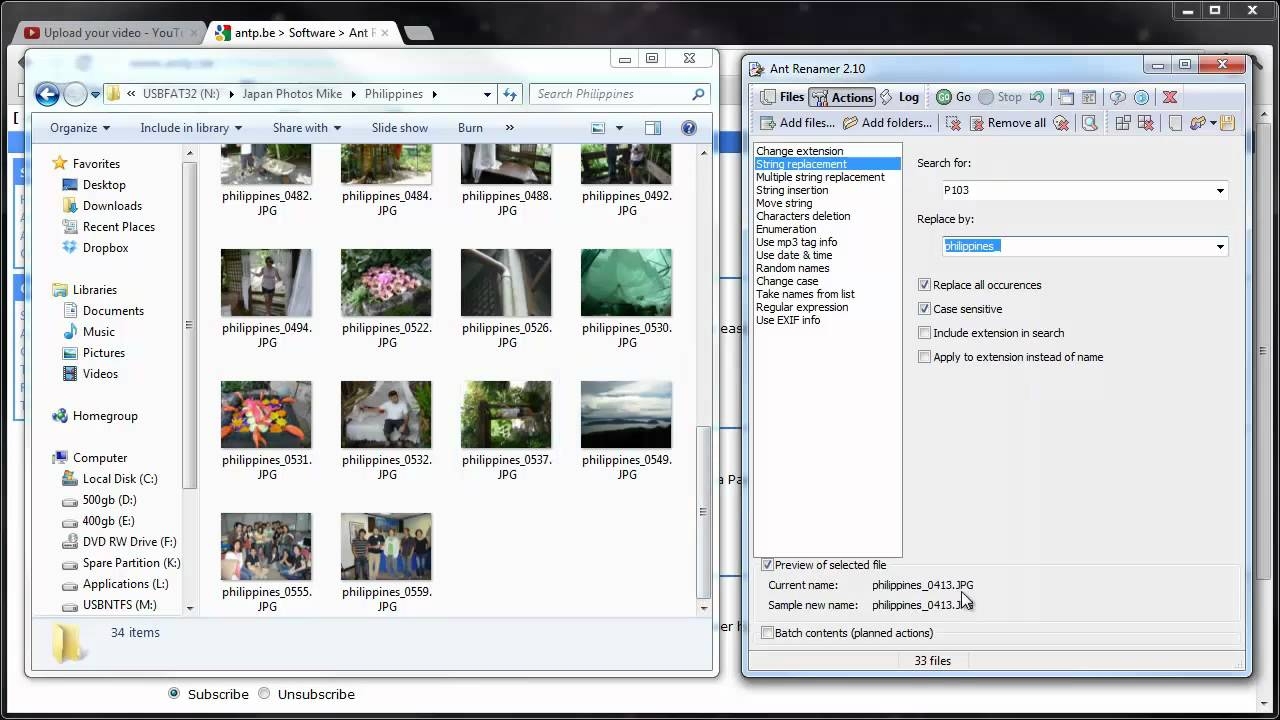Click the Add folders button
Viewport: 1280px width, 720px height.
tap(887, 123)
